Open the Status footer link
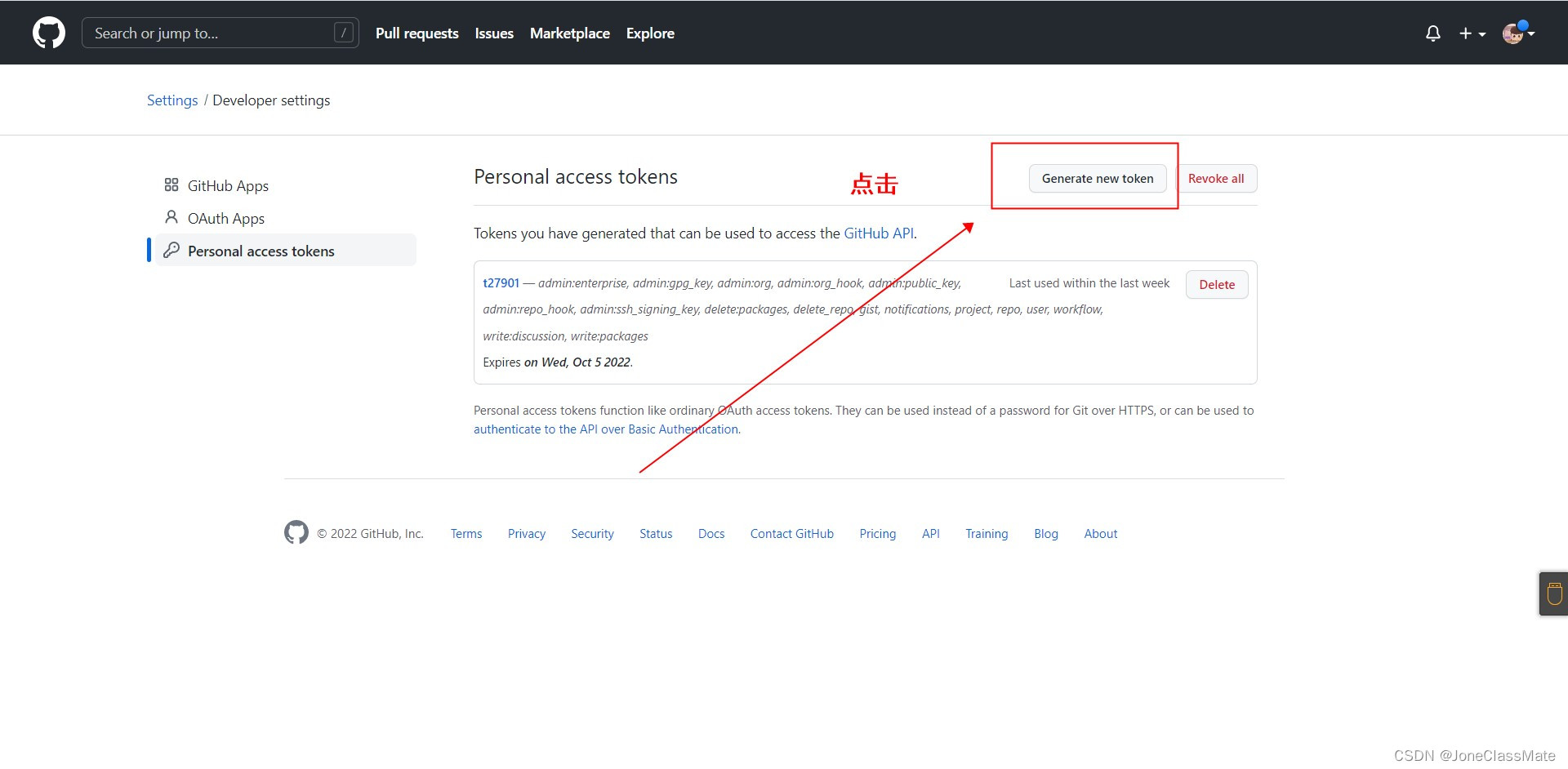The image size is (1568, 769). point(656,534)
